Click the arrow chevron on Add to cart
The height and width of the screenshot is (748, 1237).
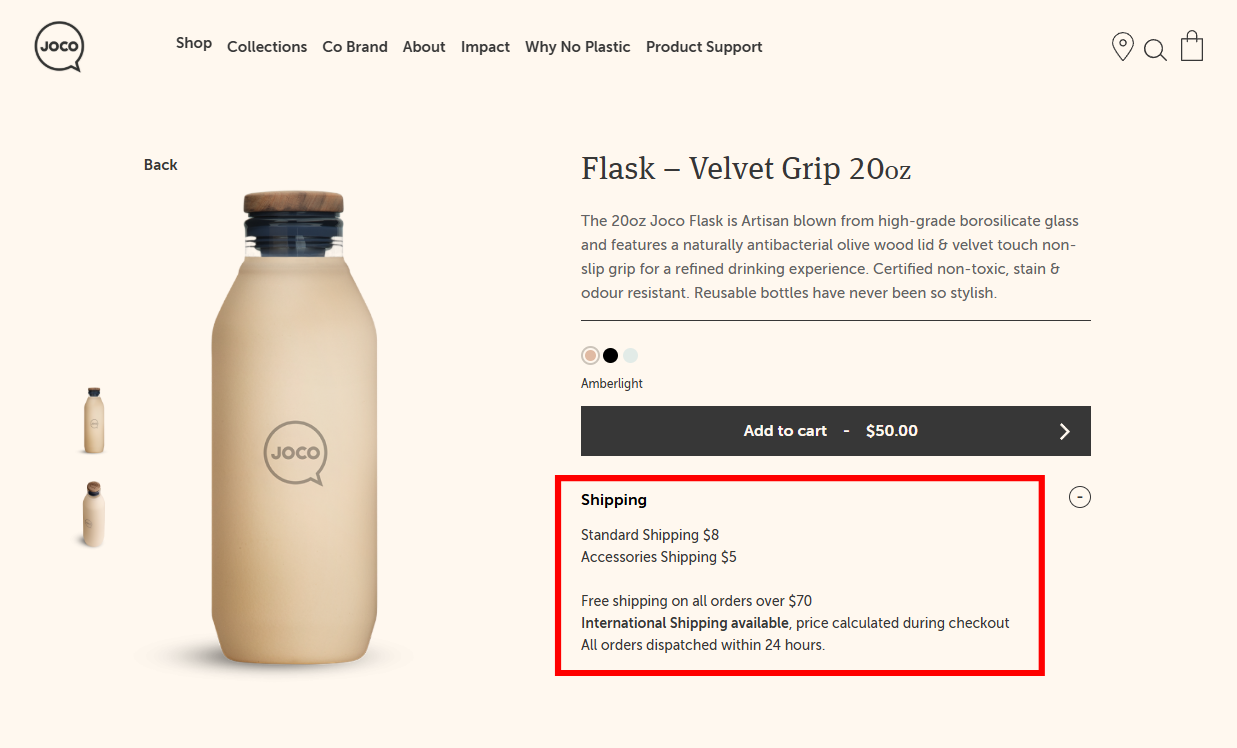point(1064,431)
